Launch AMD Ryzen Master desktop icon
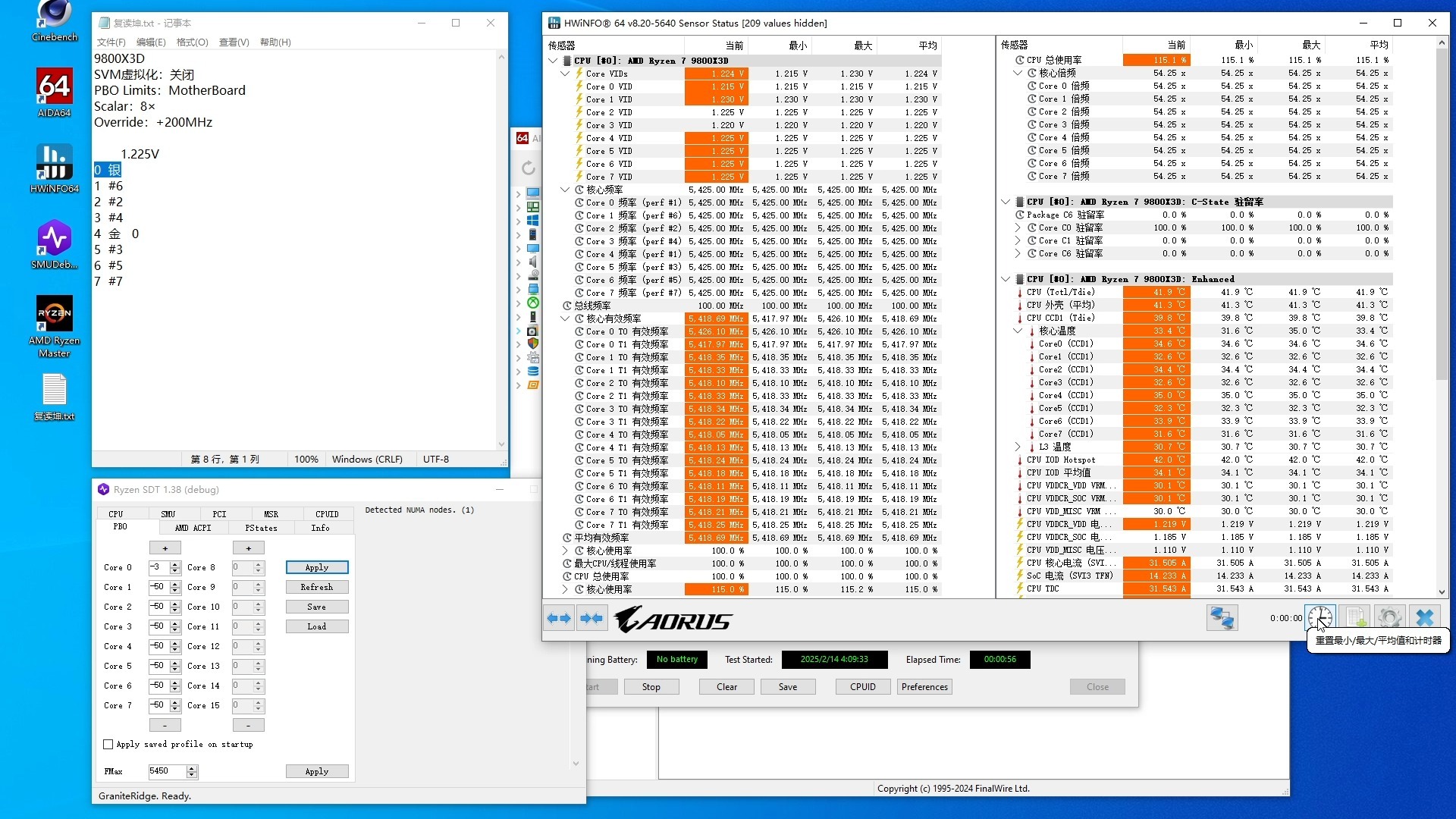 coord(54,326)
